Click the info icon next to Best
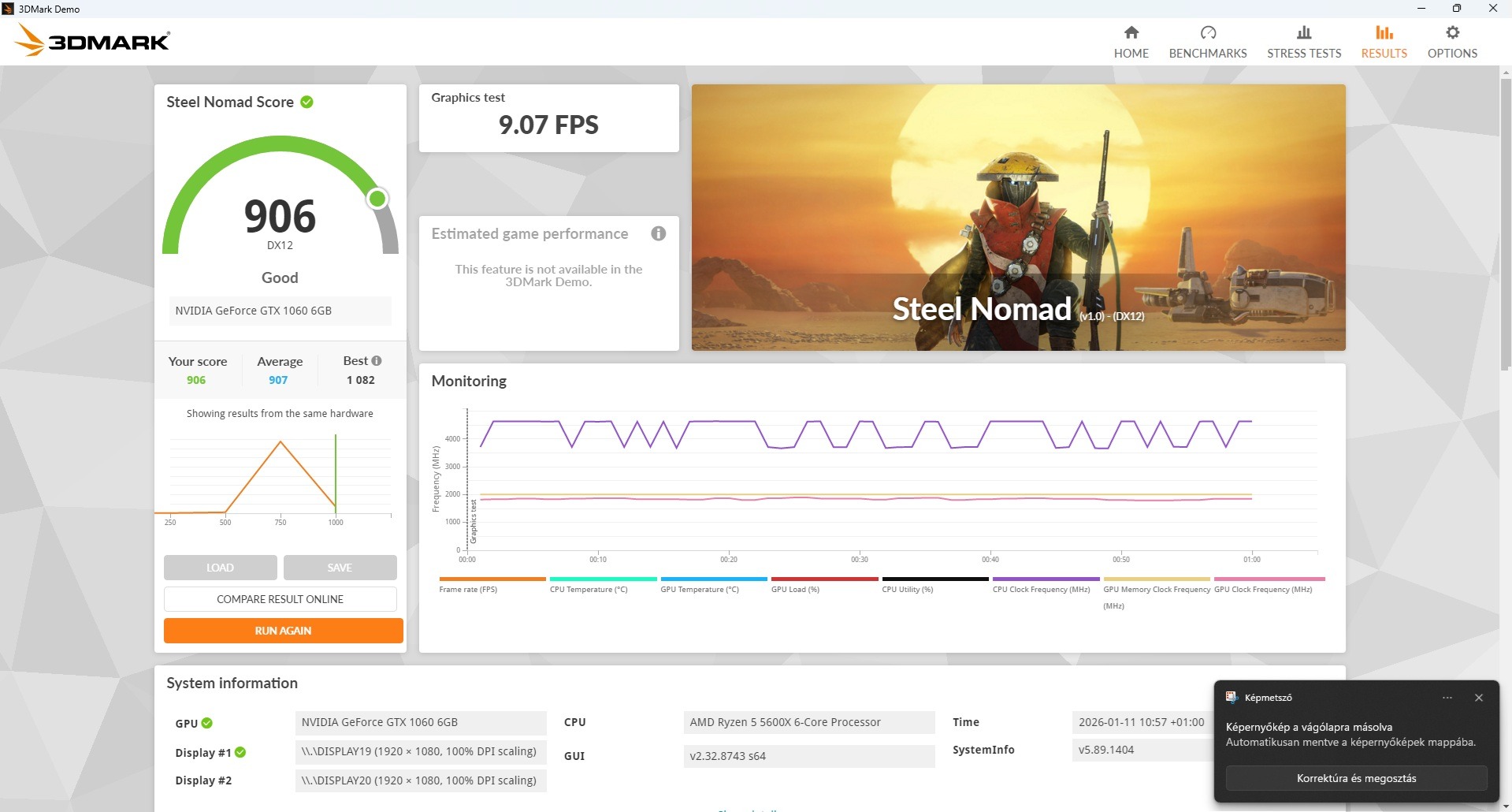 (377, 361)
